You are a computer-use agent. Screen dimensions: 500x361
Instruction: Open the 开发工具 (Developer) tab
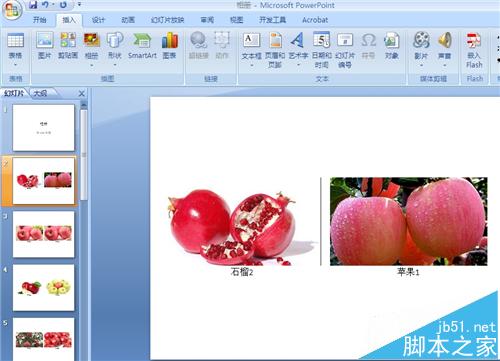(x=272, y=20)
